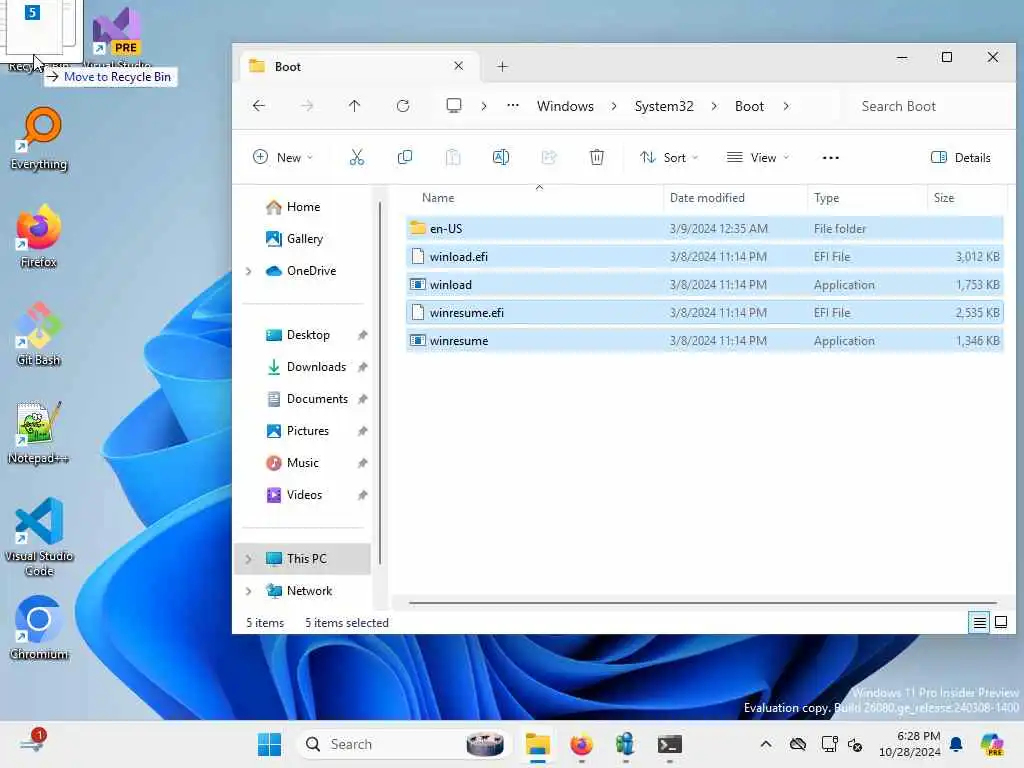Image resolution: width=1024 pixels, height=768 pixels.
Task: Show hidden breadcrumb path ellipsis
Action: [x=513, y=105]
